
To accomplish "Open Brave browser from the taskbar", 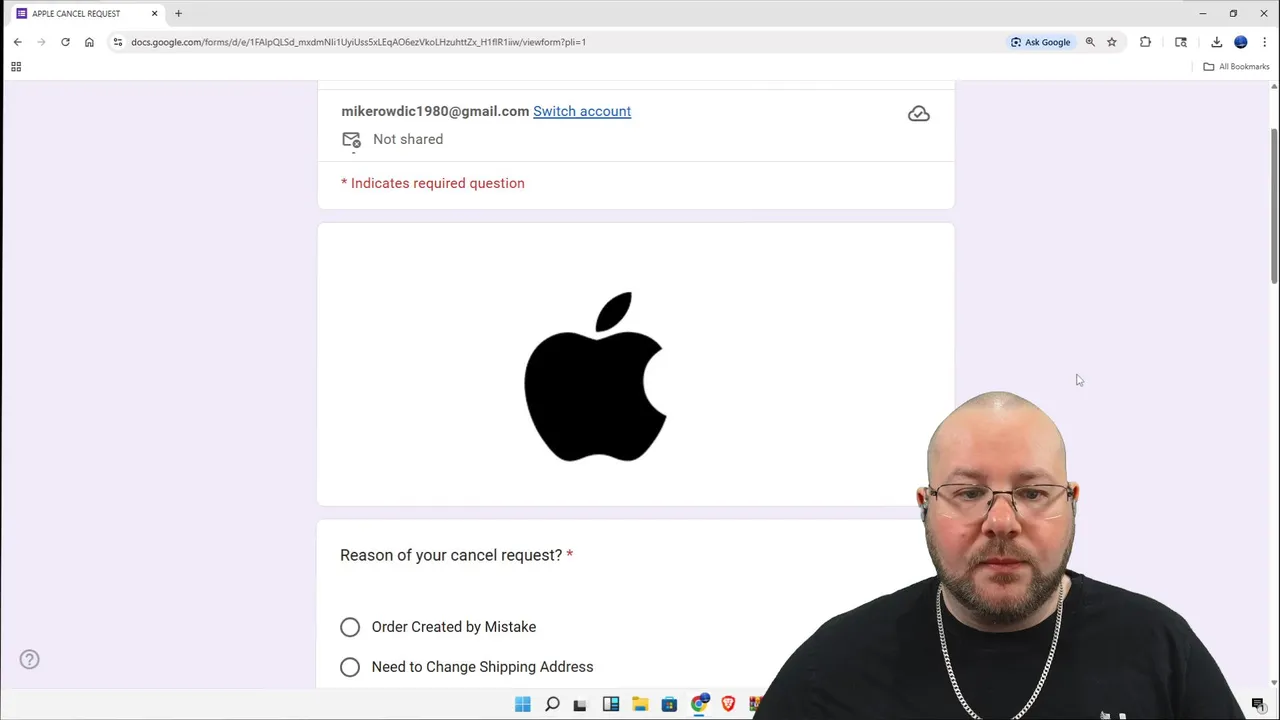I will (x=728, y=704).
